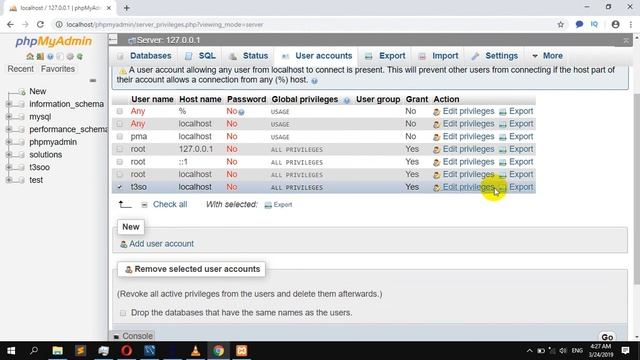Show hidden system tray icons chevron

[x=529, y=351]
